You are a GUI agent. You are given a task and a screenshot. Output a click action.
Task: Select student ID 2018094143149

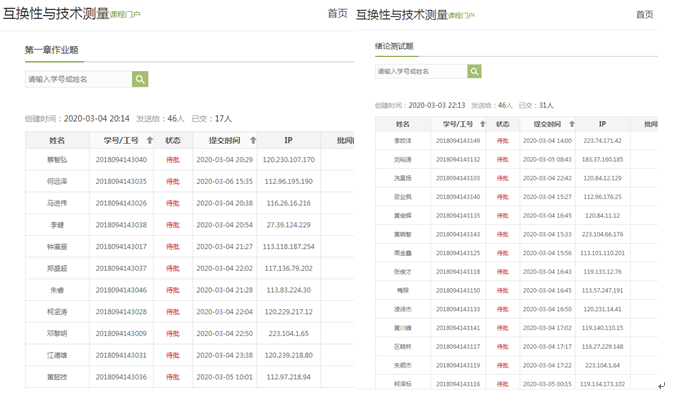click(458, 141)
